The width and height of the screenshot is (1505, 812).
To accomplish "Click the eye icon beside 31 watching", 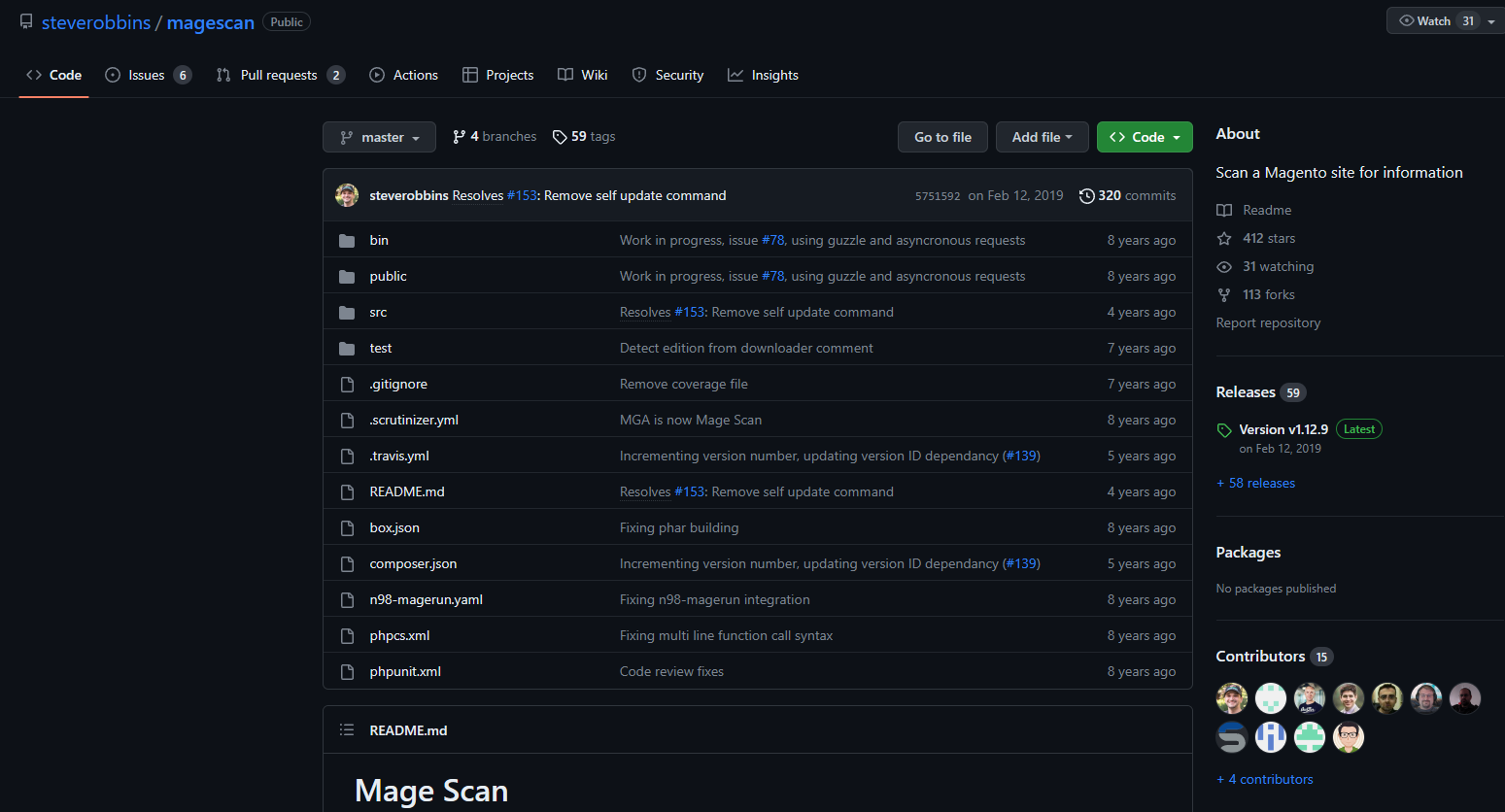I will 1224,266.
